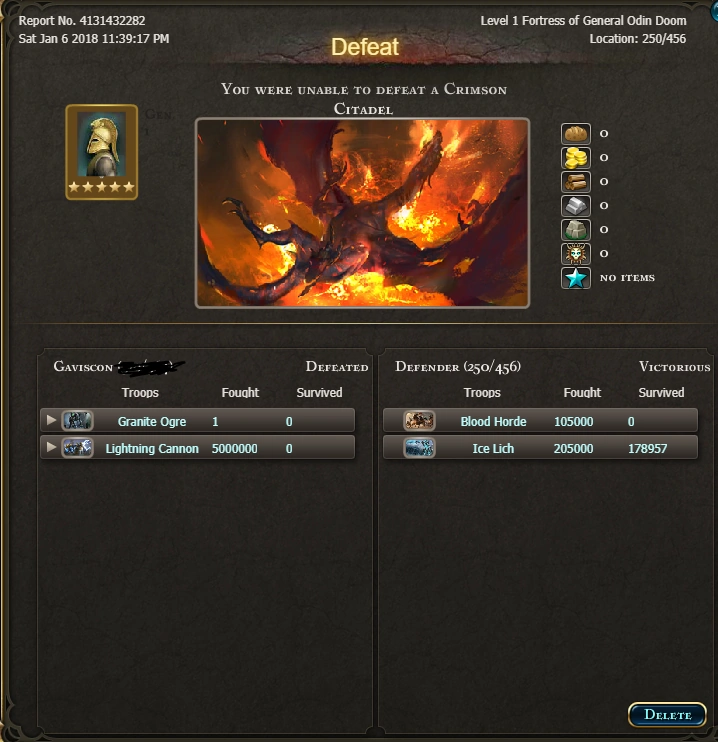The width and height of the screenshot is (718, 742).
Task: Click the metal ingot resource icon
Action: (576, 206)
